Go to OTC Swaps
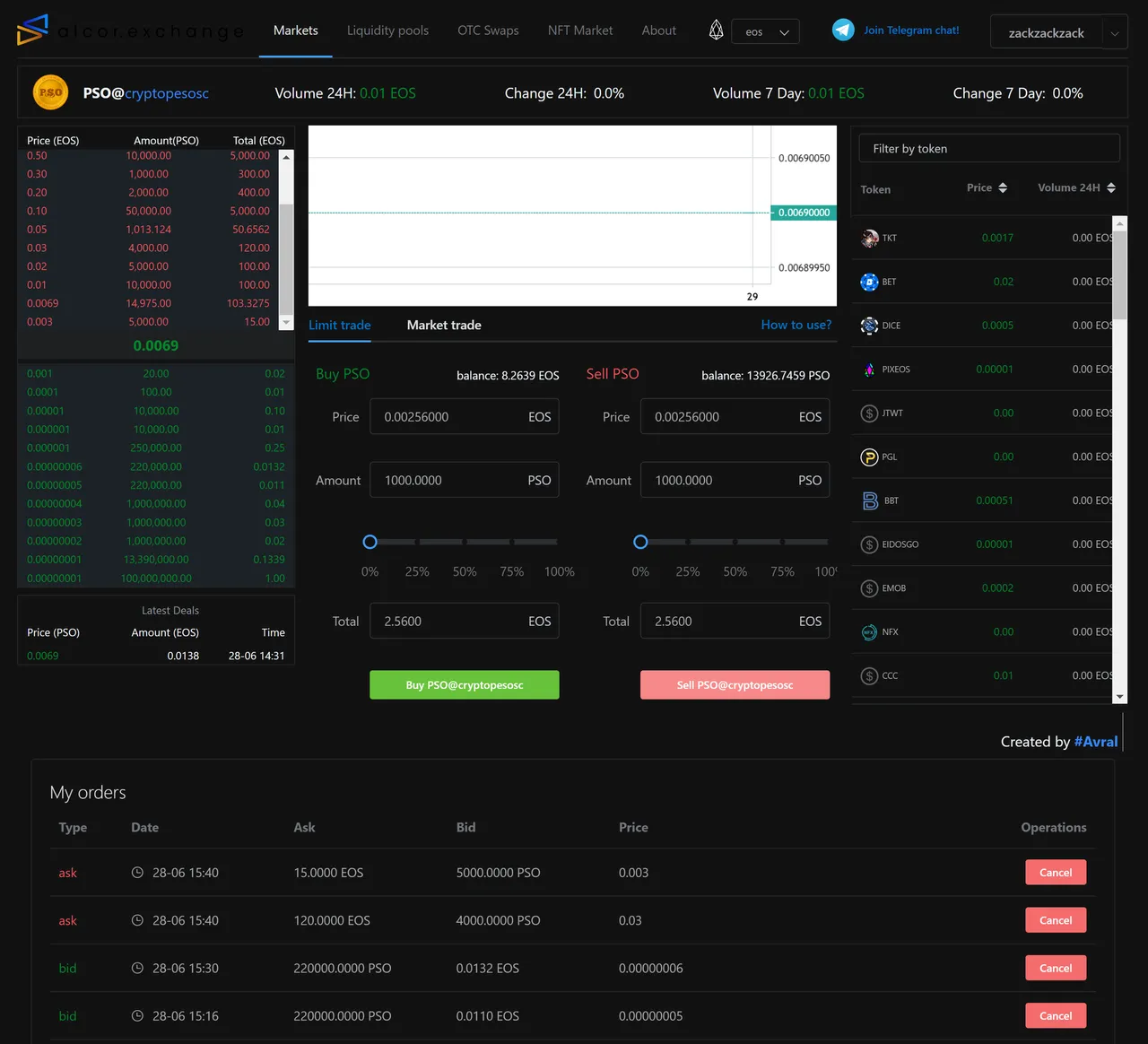Viewport: 1148px width, 1044px height. tap(488, 30)
